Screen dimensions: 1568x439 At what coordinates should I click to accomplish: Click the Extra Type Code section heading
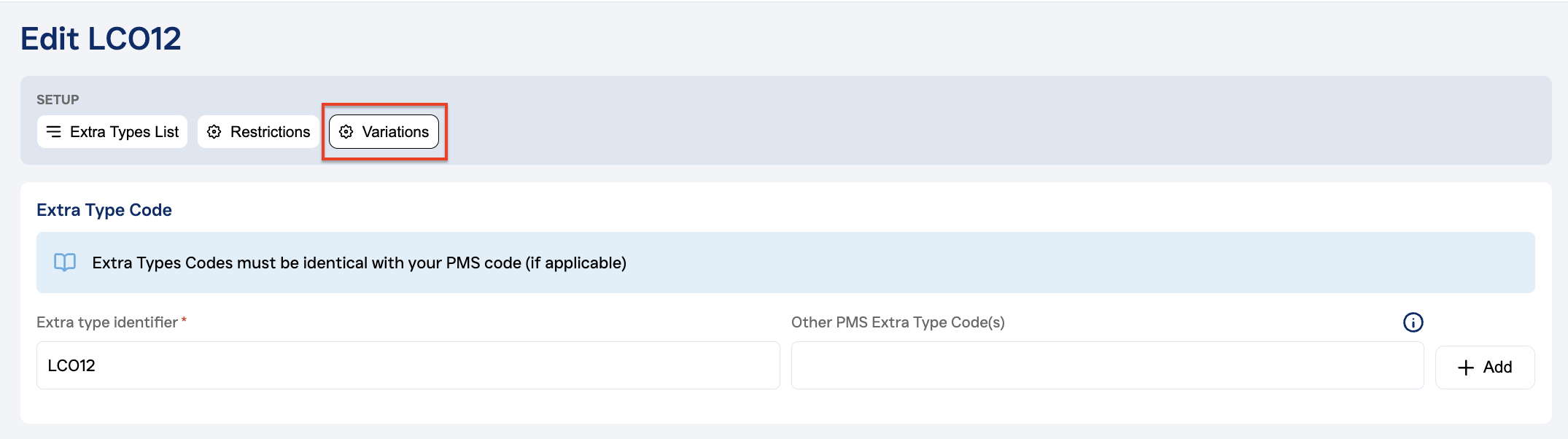104,210
